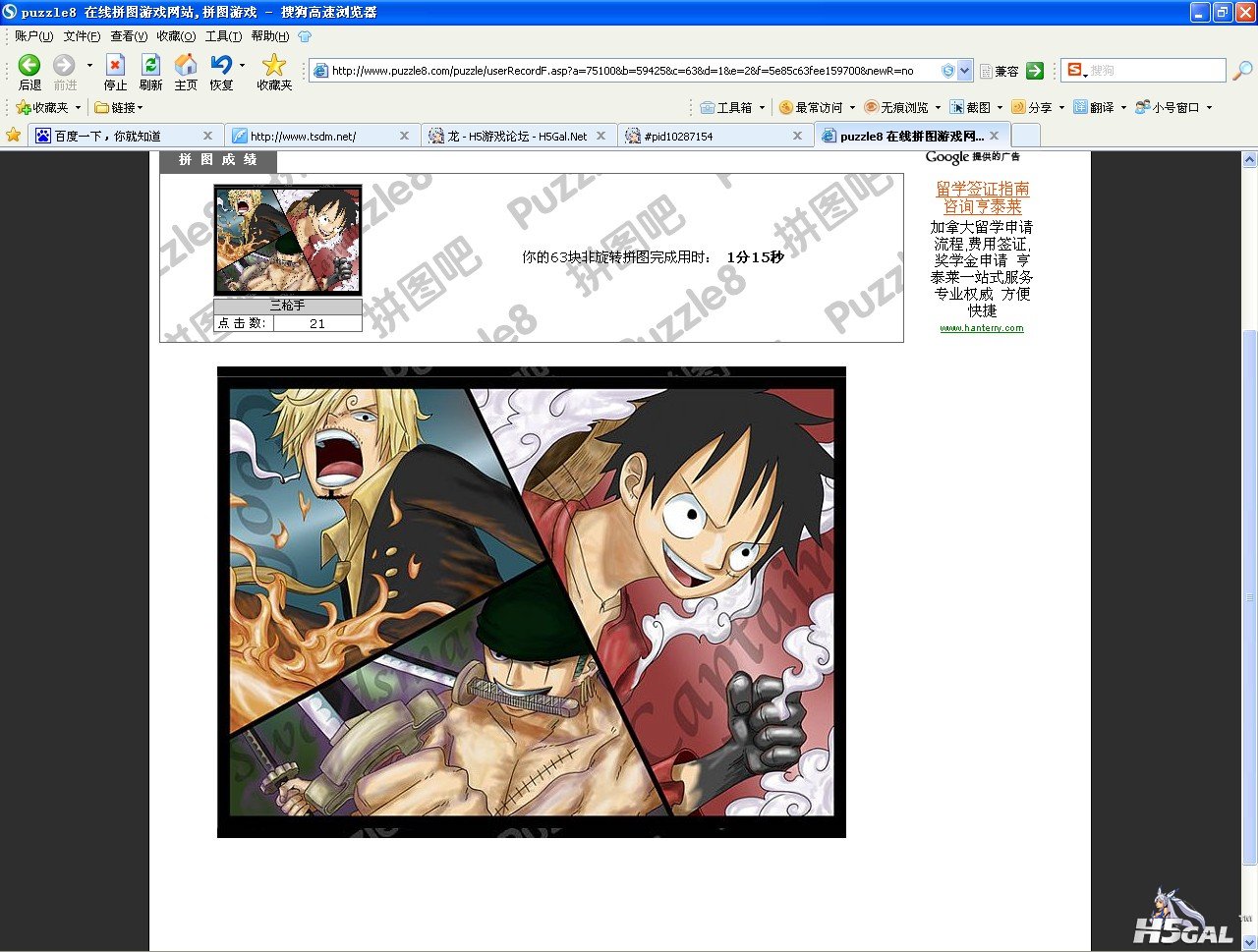1258x952 pixels.
Task: Reload the page using 刷新
Action: click(x=150, y=72)
